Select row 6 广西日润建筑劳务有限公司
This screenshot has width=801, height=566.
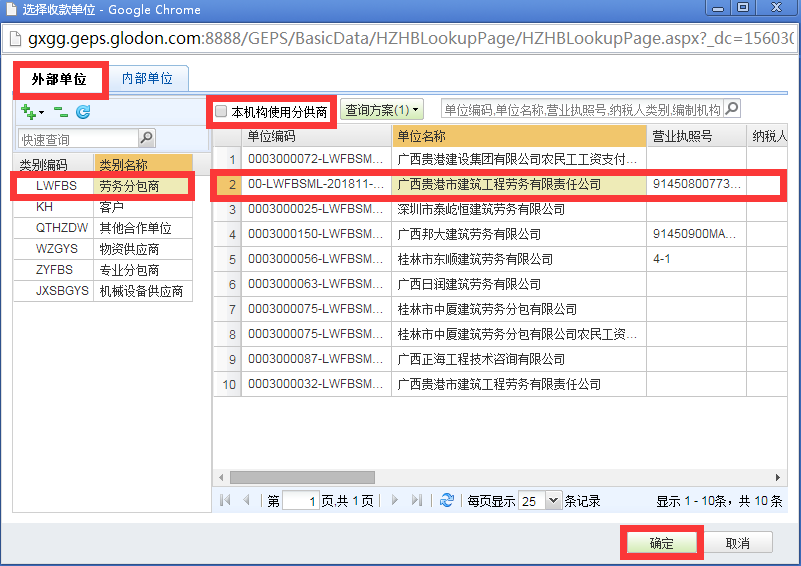pyautogui.click(x=500, y=284)
